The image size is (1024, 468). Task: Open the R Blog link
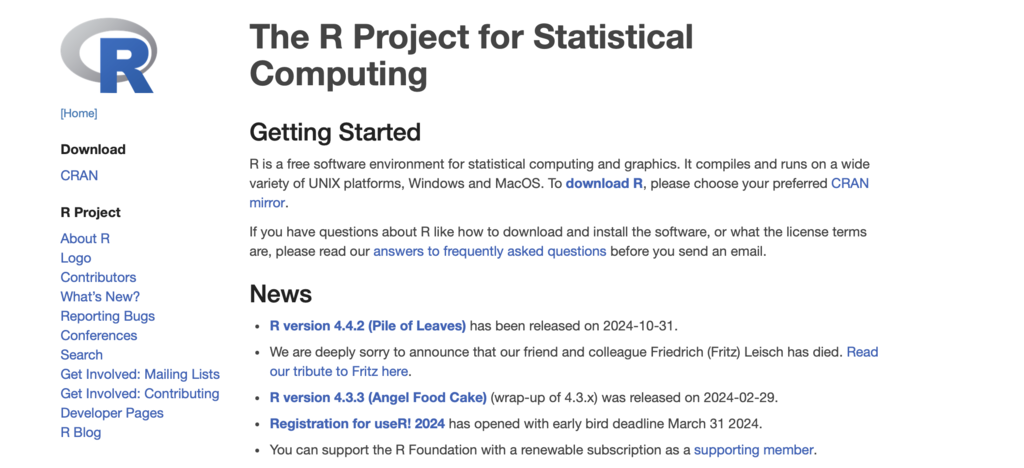(81, 433)
